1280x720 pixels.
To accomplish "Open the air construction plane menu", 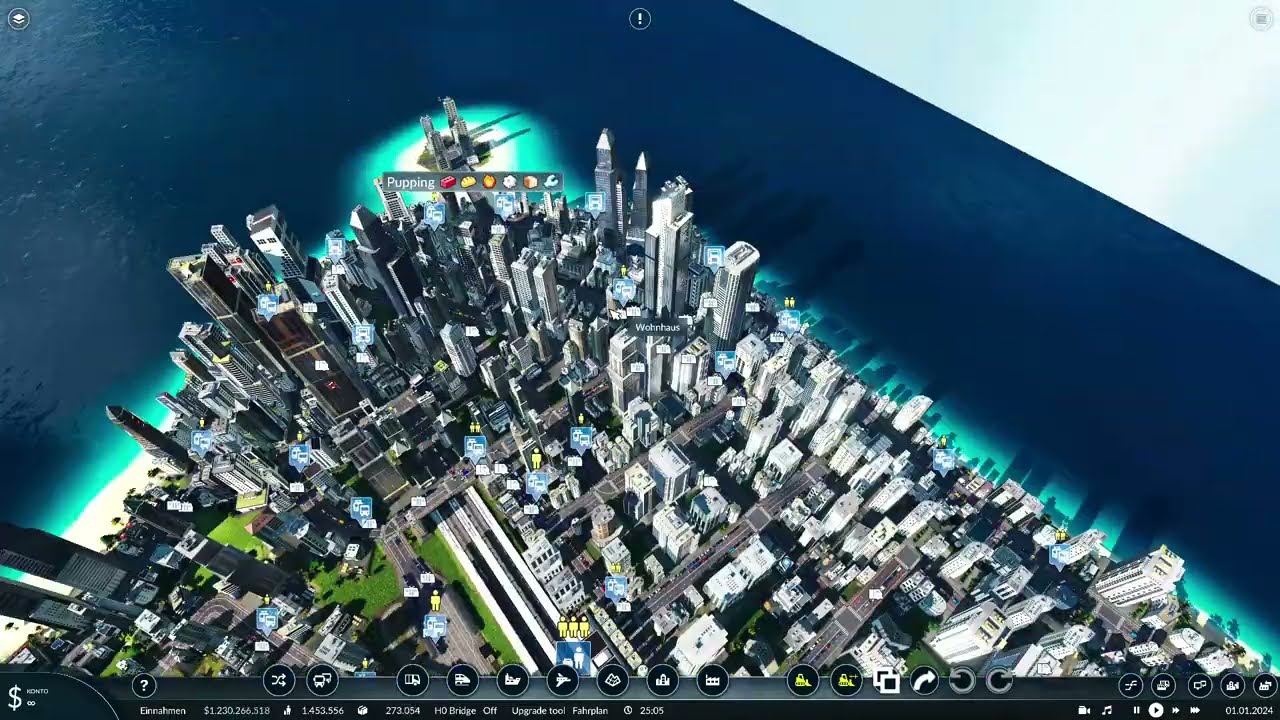I will (x=562, y=681).
